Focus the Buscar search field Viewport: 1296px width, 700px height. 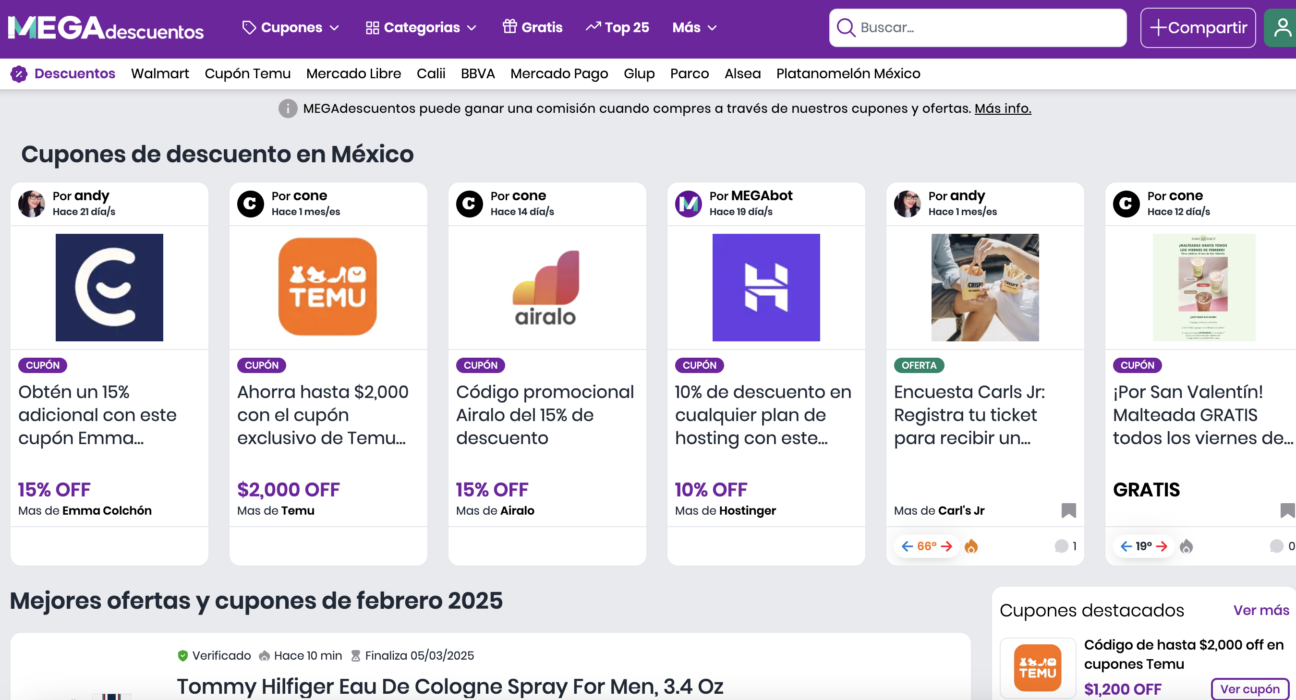pyautogui.click(x=978, y=28)
